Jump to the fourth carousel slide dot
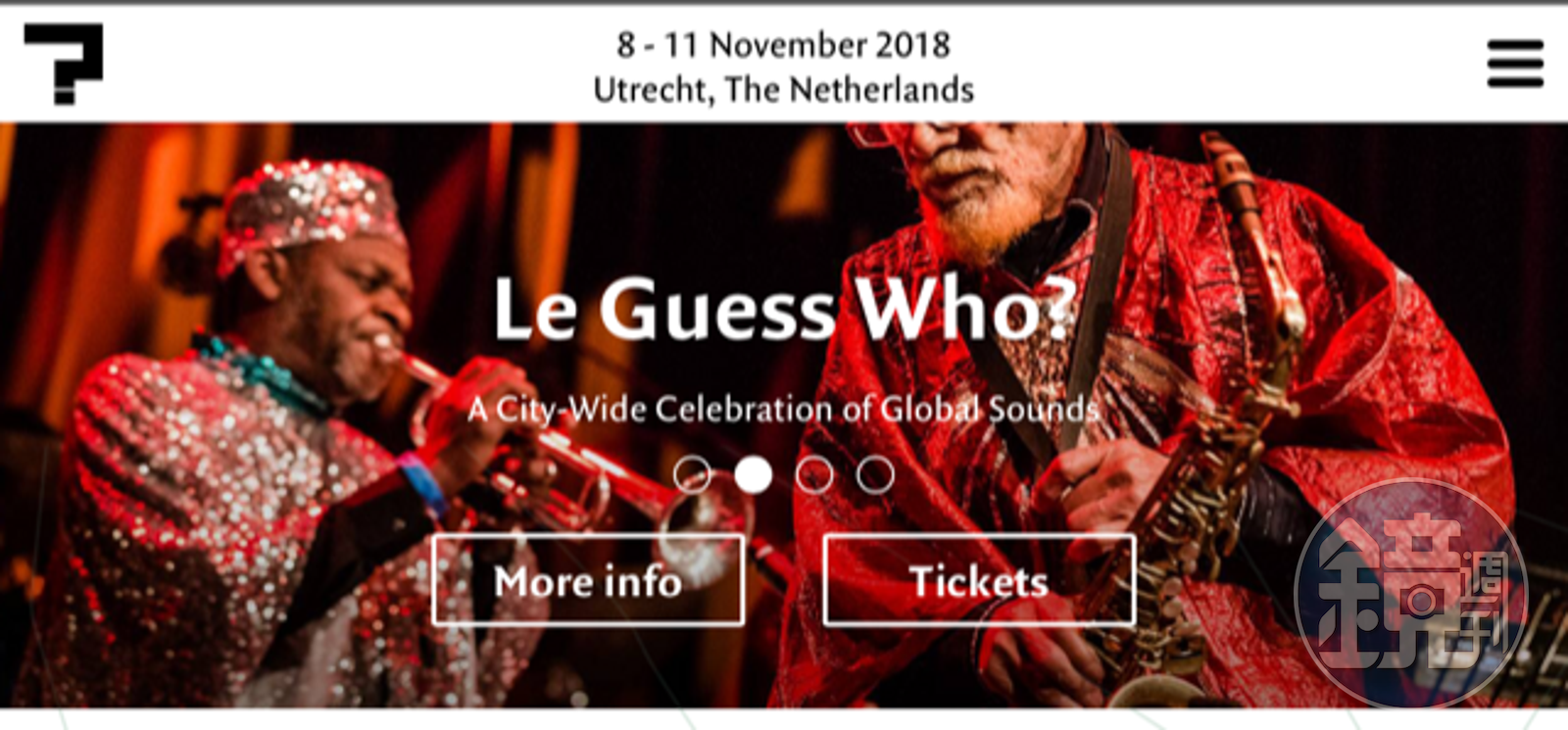Viewport: 1568px width, 730px height. (x=874, y=475)
